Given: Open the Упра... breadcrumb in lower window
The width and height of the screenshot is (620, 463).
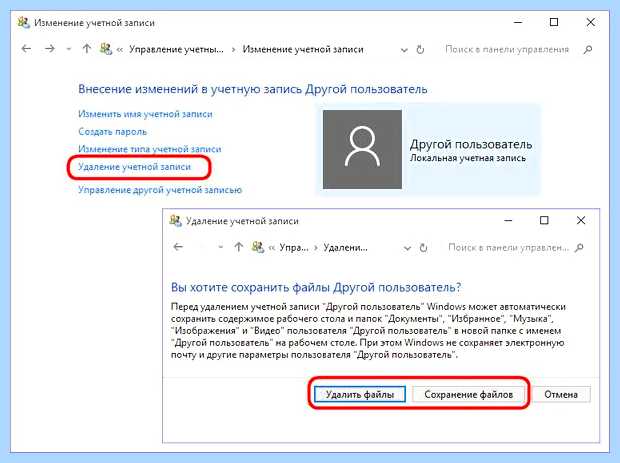Looking at the screenshot, I should [x=294, y=248].
